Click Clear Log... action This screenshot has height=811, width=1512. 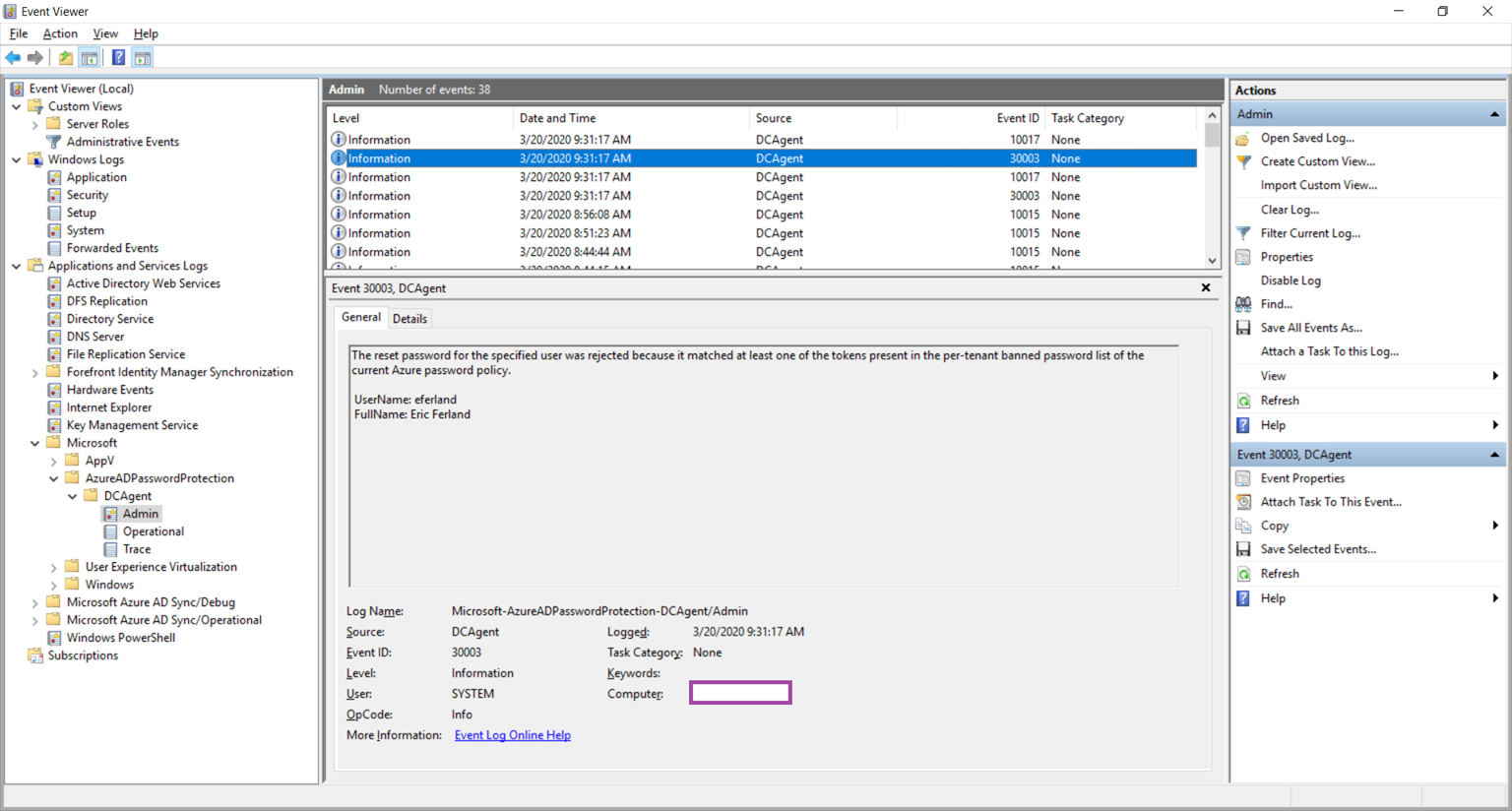(1290, 210)
